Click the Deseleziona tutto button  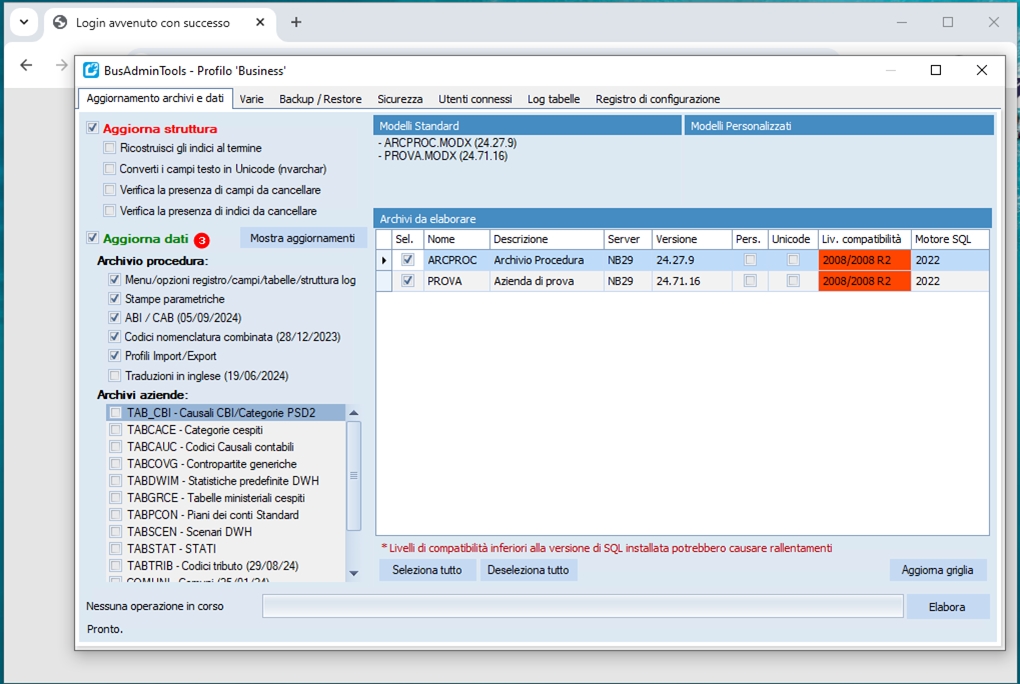[x=528, y=570]
